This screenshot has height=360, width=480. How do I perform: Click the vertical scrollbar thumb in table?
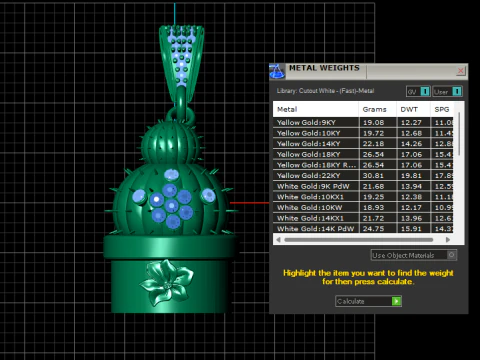click(459, 133)
